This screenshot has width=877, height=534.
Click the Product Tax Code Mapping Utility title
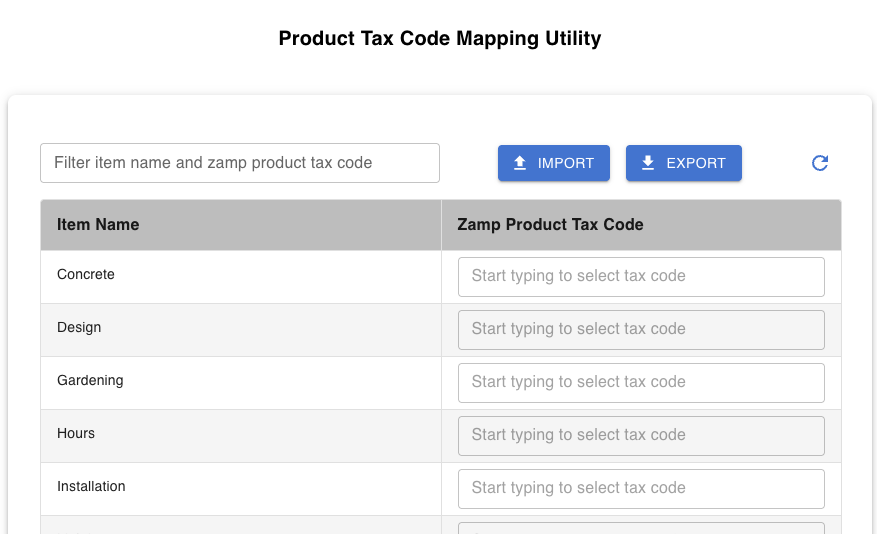440,39
